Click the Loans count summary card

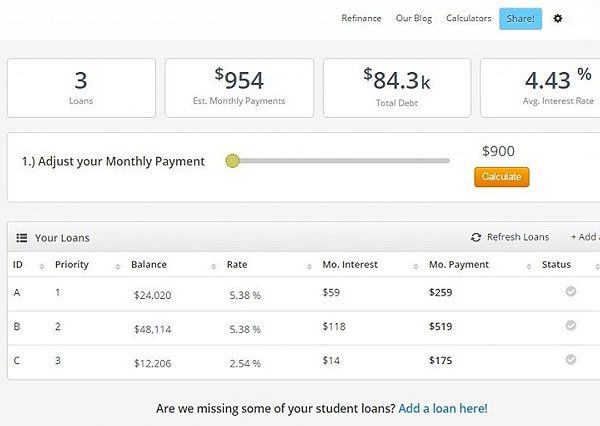(82, 88)
